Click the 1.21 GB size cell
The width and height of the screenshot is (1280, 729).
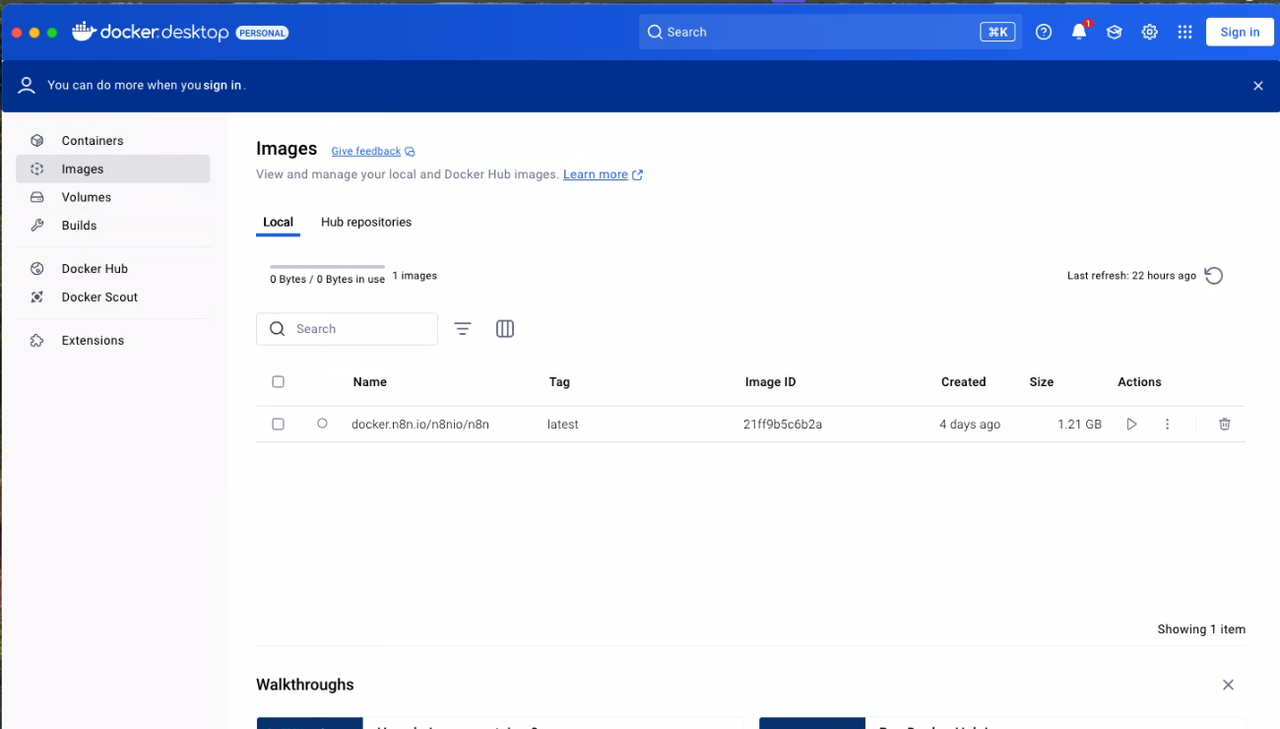[x=1079, y=424]
